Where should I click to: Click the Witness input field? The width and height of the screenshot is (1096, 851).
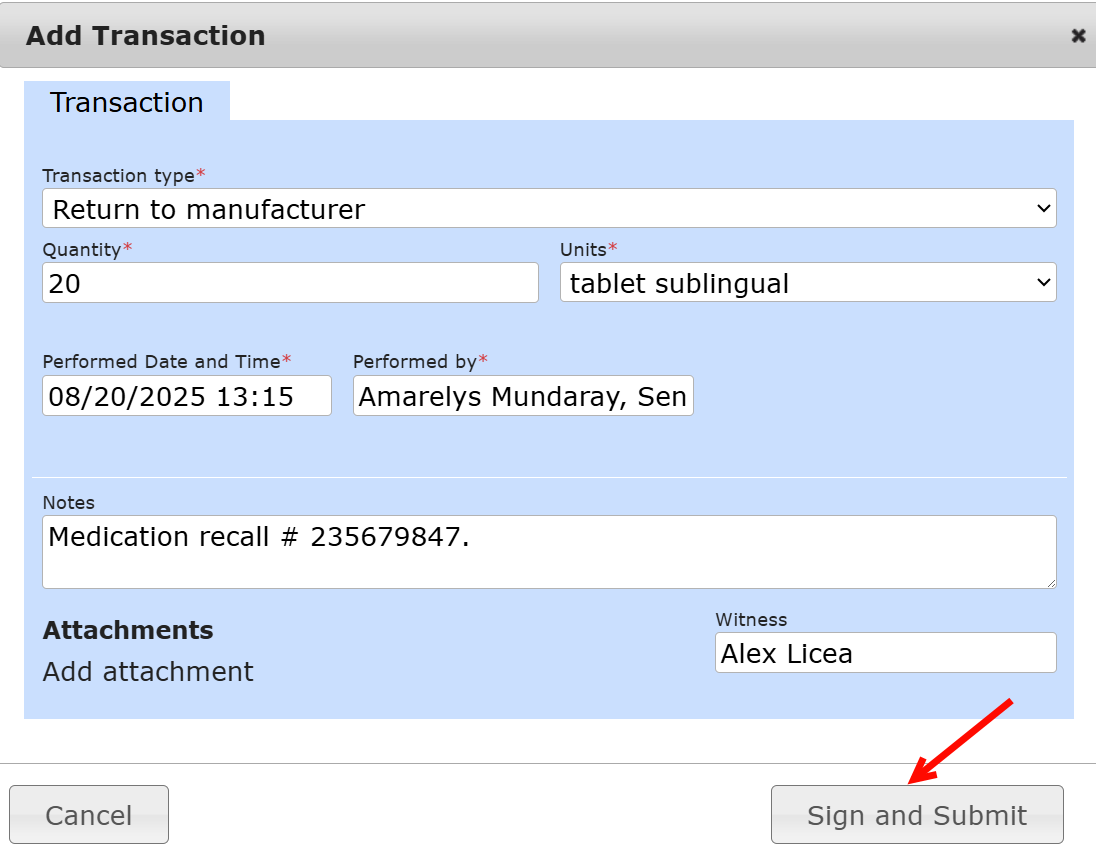tap(885, 653)
